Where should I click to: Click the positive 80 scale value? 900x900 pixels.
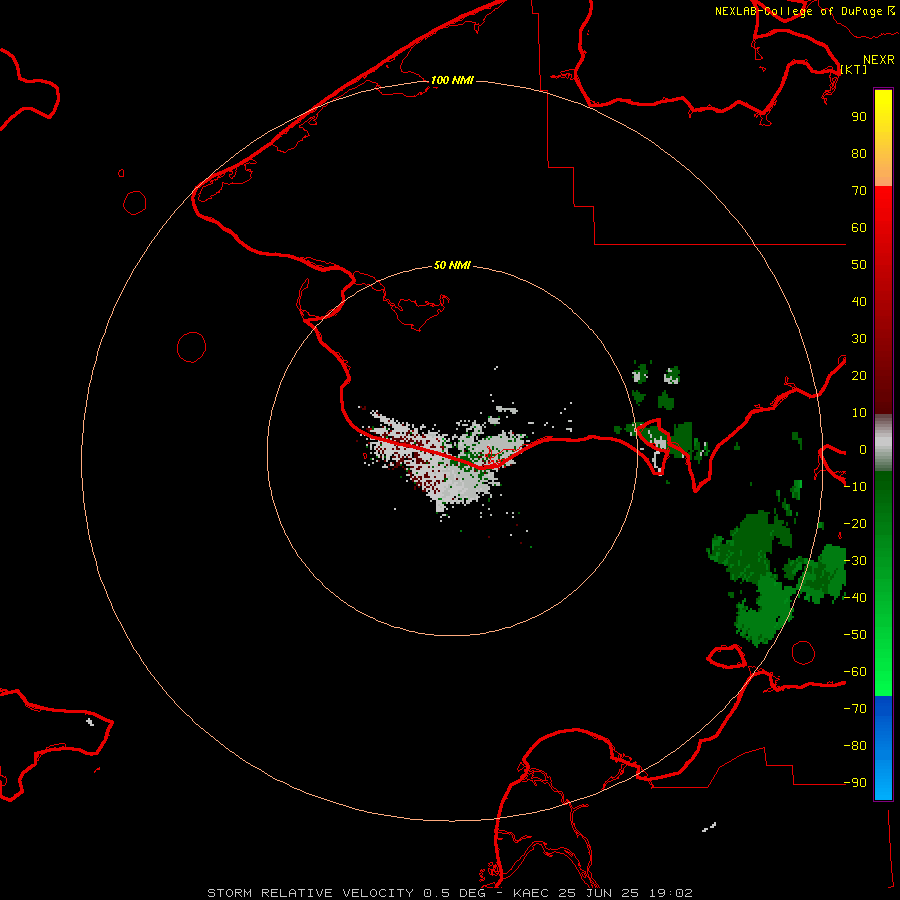point(859,153)
